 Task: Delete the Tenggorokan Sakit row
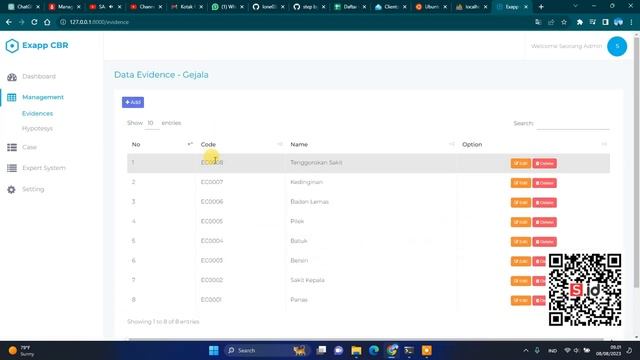click(544, 163)
